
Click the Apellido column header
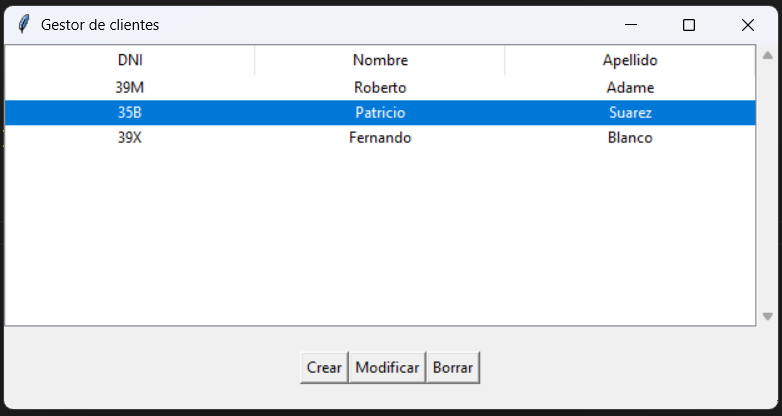[x=630, y=60]
